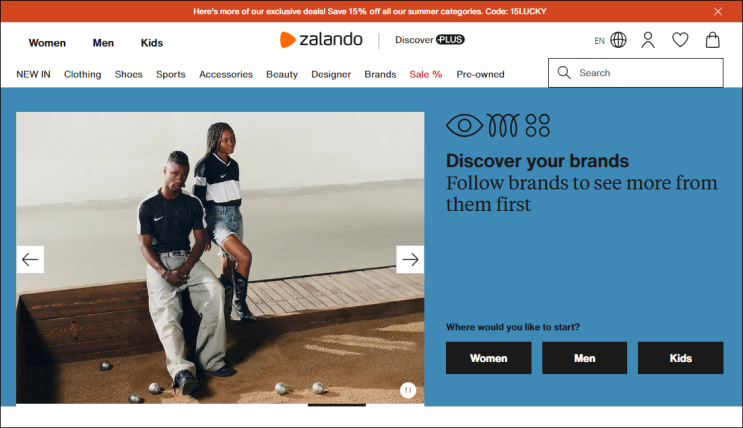Open the shopping bag icon
The image size is (743, 428).
pyautogui.click(x=712, y=40)
